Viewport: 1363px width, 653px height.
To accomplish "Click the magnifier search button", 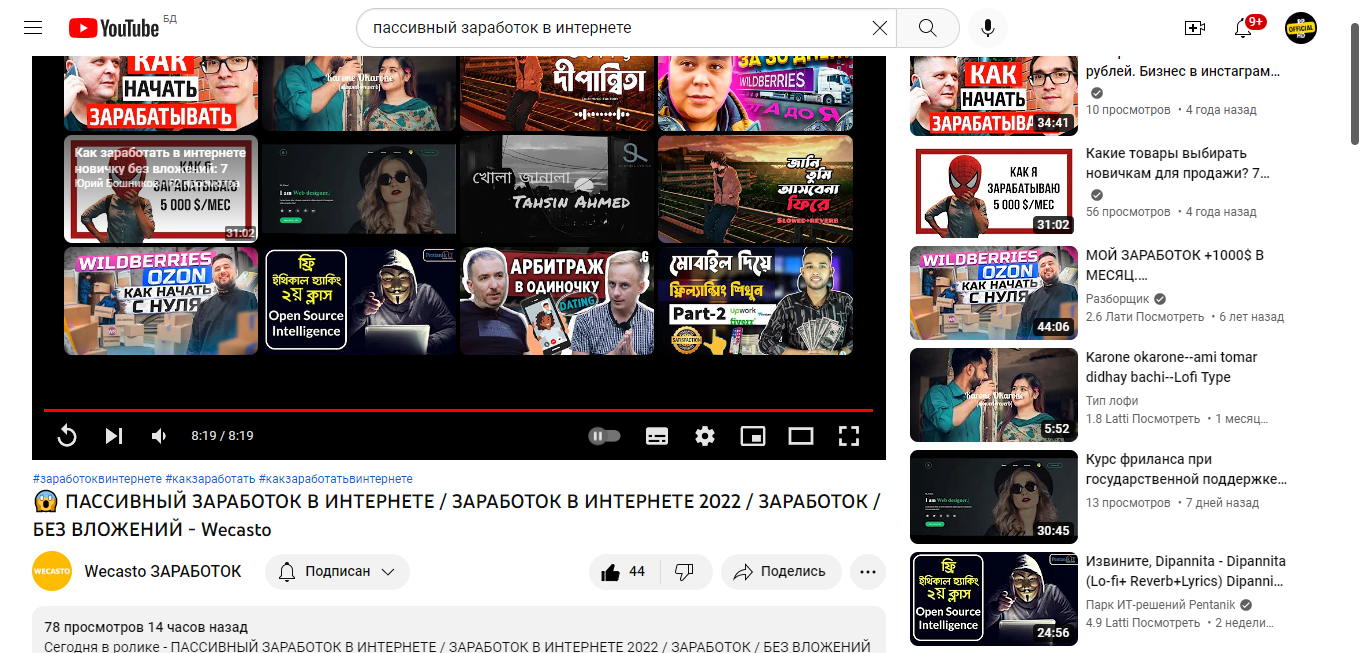I will (927, 28).
